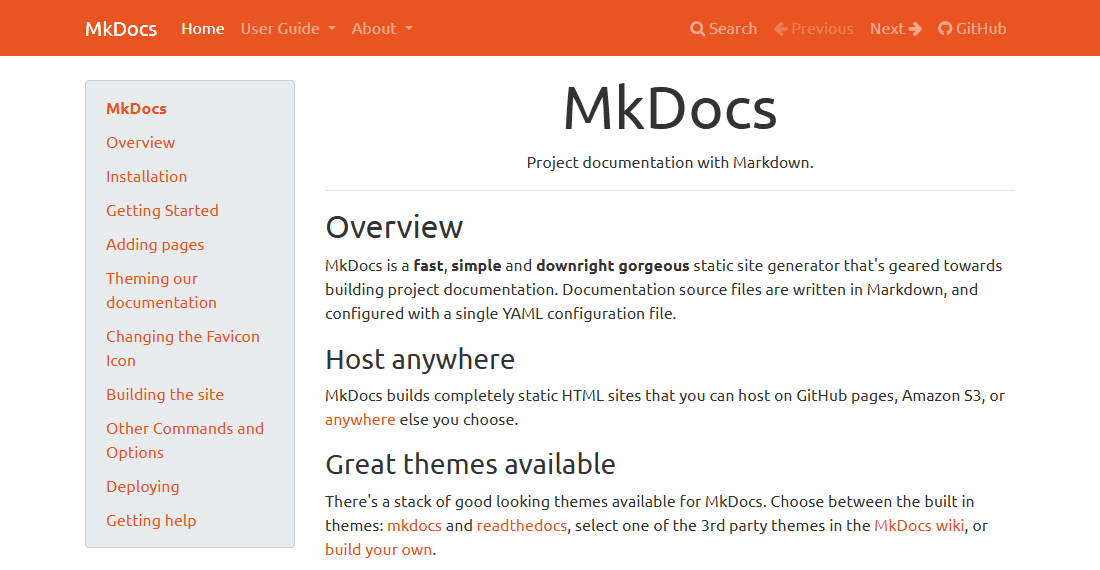1100x570 pixels.
Task: Open the 'mkdocs' theme link
Action: [415, 526]
